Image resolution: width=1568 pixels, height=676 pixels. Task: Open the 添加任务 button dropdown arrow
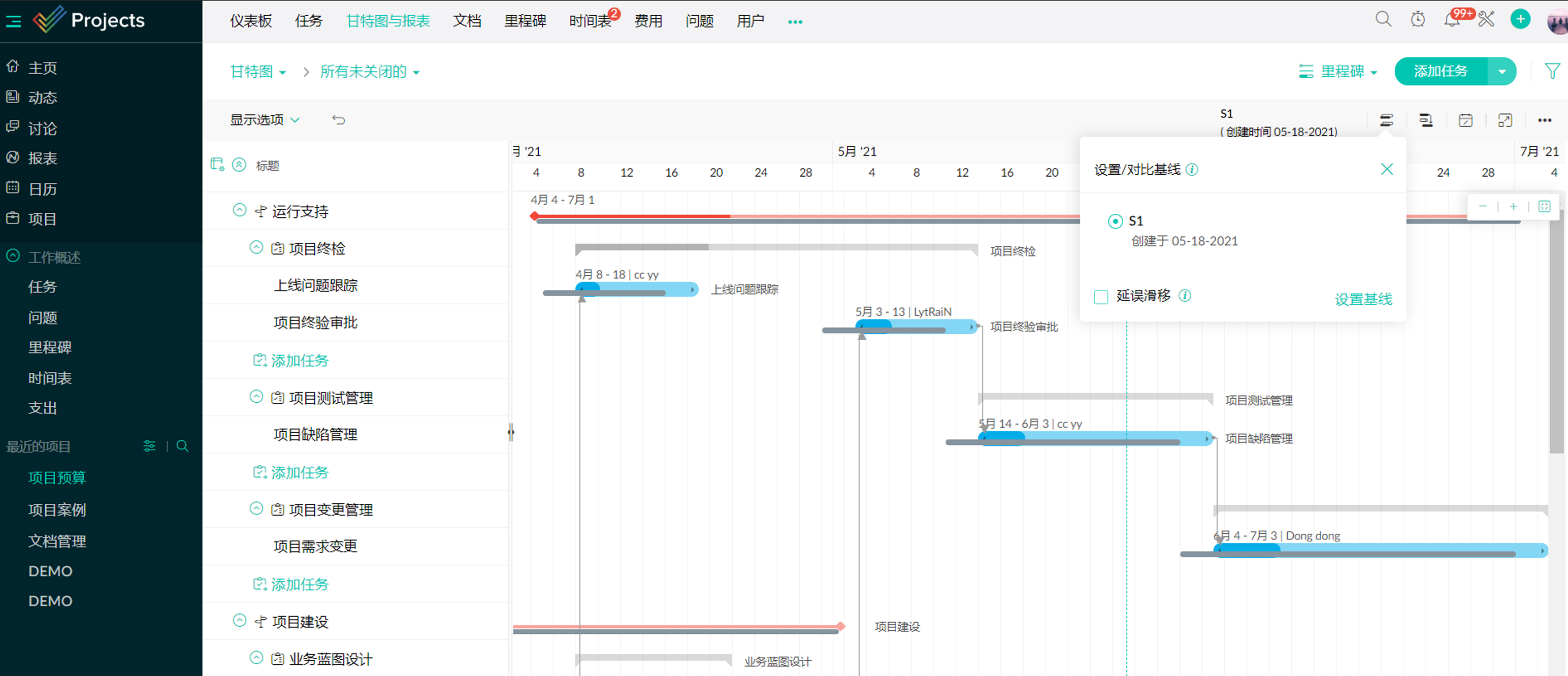[x=1501, y=71]
